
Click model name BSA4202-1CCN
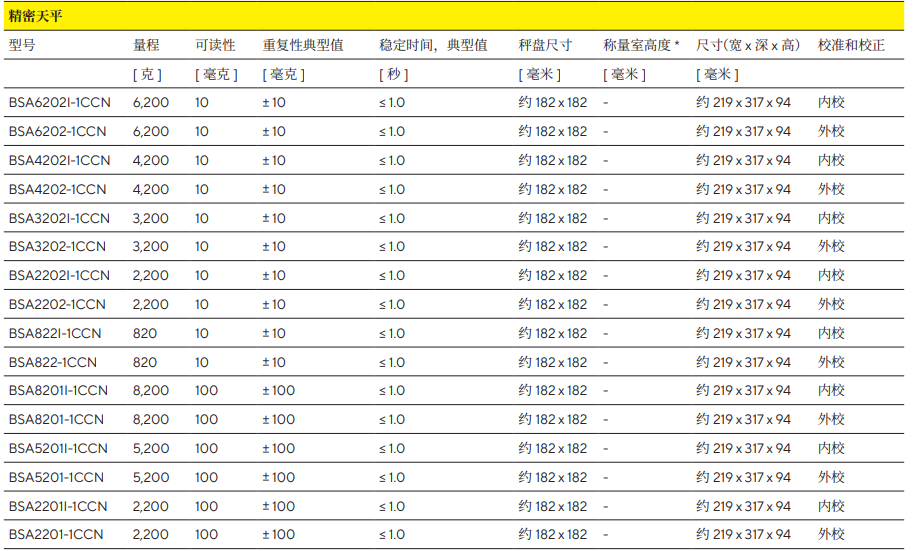click(57, 189)
